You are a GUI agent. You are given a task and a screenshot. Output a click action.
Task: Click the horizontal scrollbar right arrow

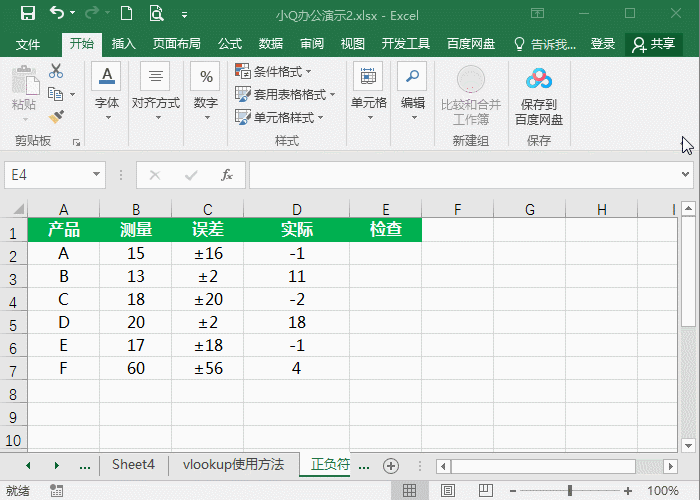coord(670,467)
